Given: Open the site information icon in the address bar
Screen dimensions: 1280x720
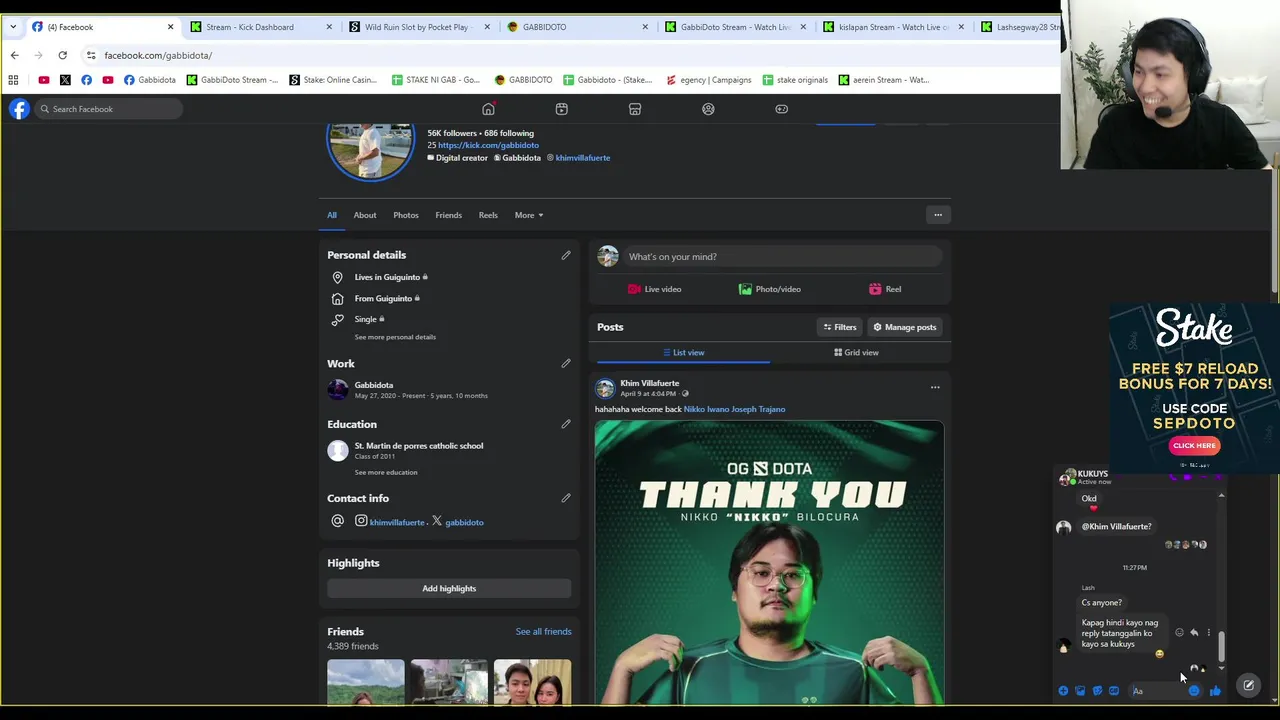Looking at the screenshot, I should tap(90, 55).
